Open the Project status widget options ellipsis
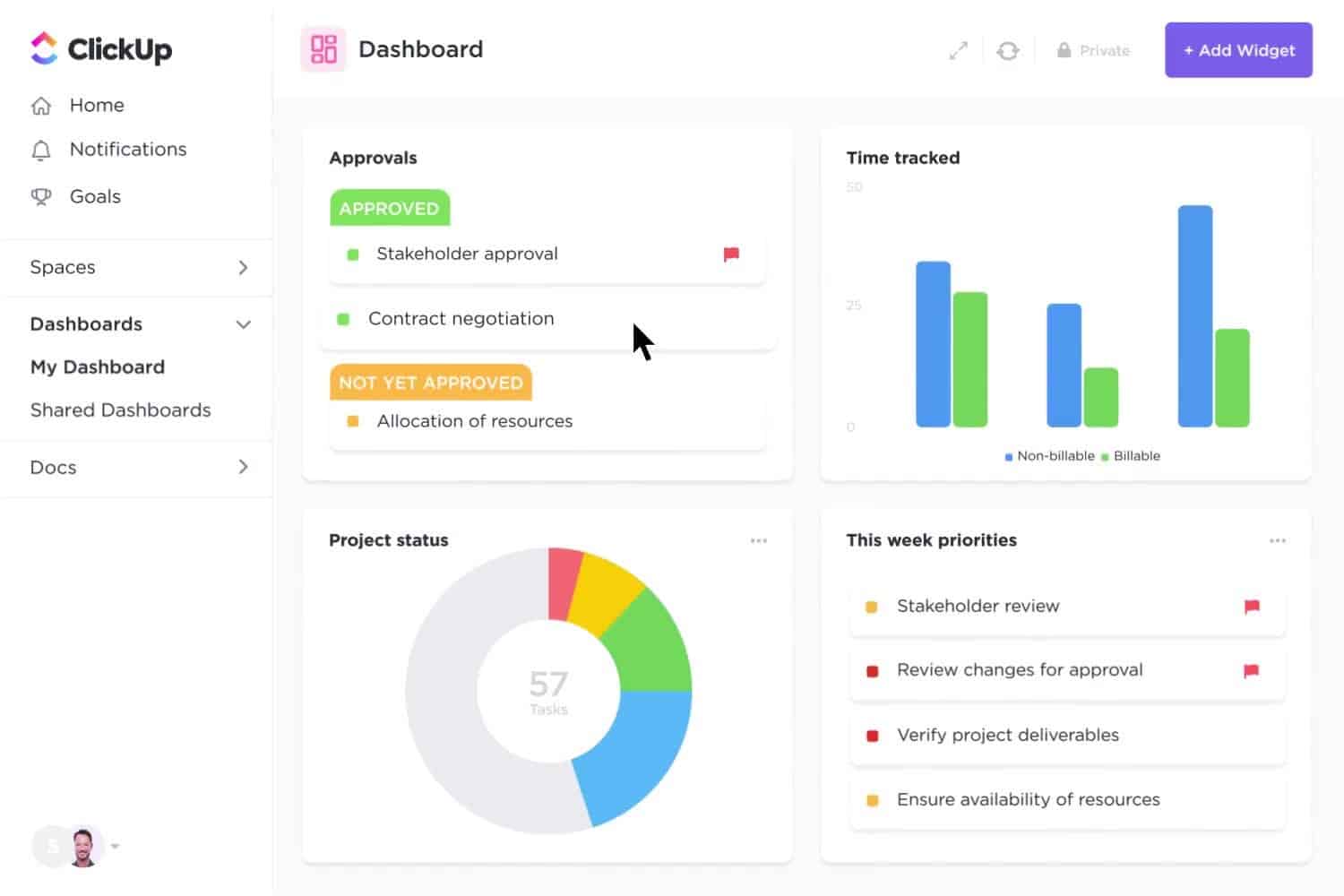 click(x=759, y=540)
